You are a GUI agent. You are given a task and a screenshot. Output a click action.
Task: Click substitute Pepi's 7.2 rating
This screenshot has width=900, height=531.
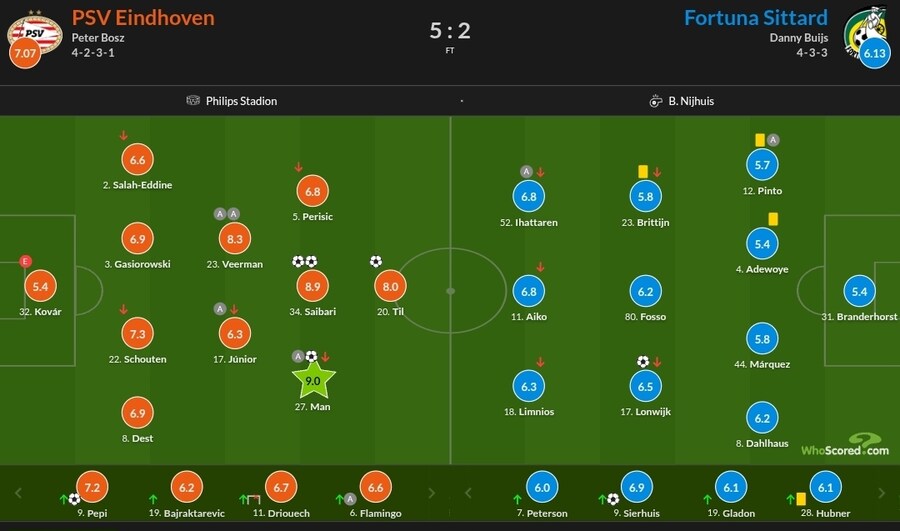92,487
